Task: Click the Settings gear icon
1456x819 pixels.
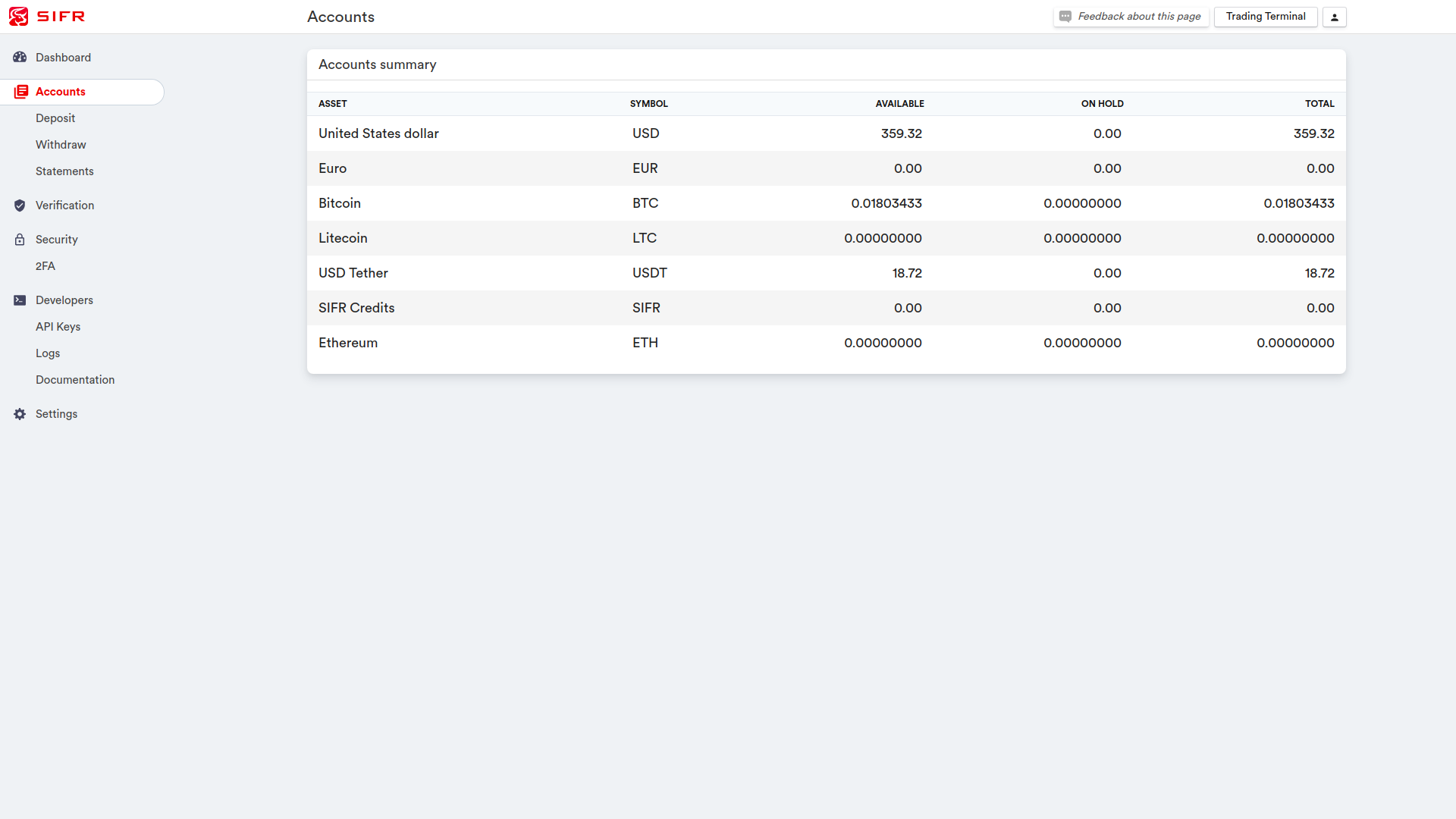Action: click(x=20, y=414)
